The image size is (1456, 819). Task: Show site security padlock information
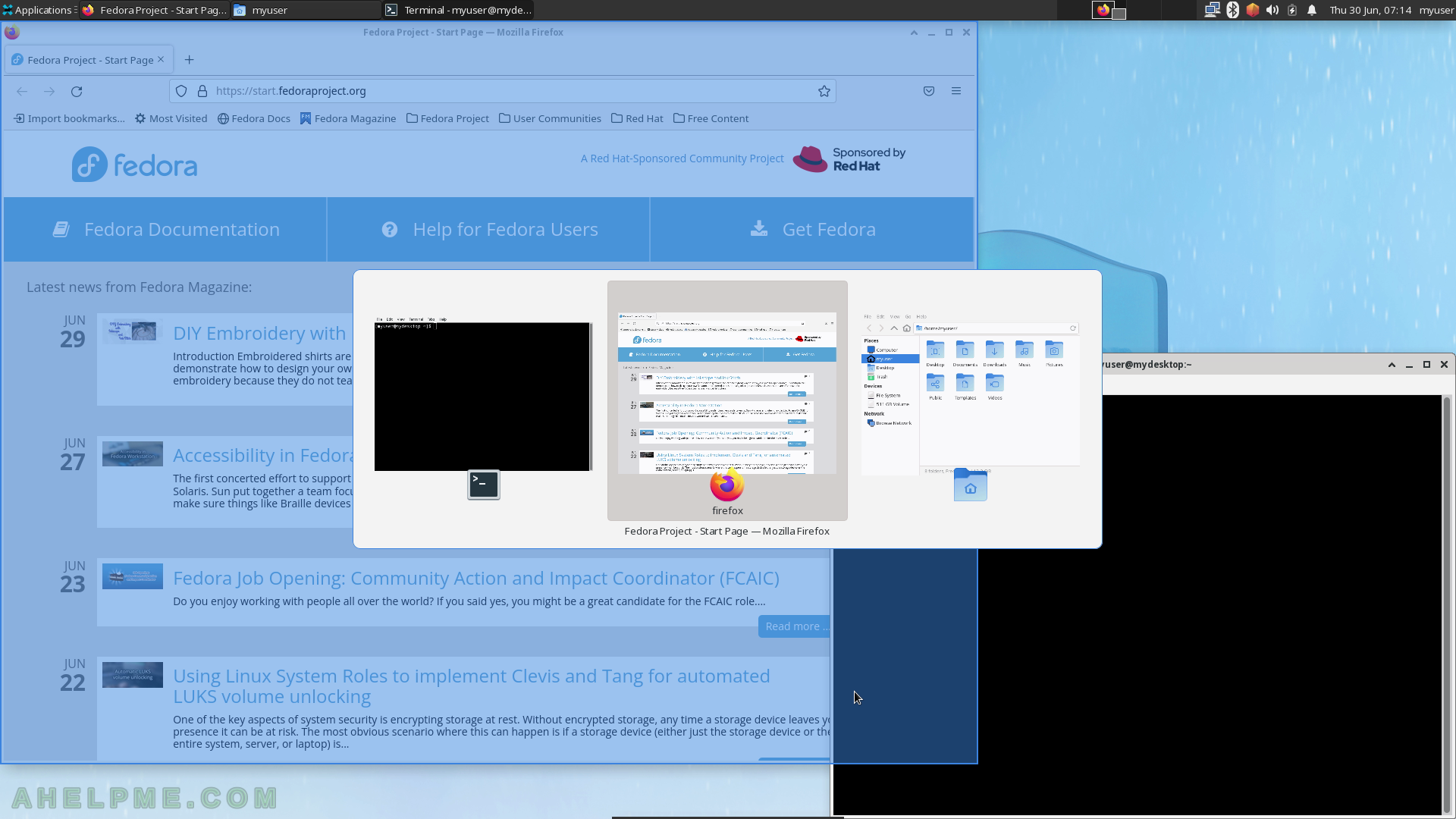(202, 91)
